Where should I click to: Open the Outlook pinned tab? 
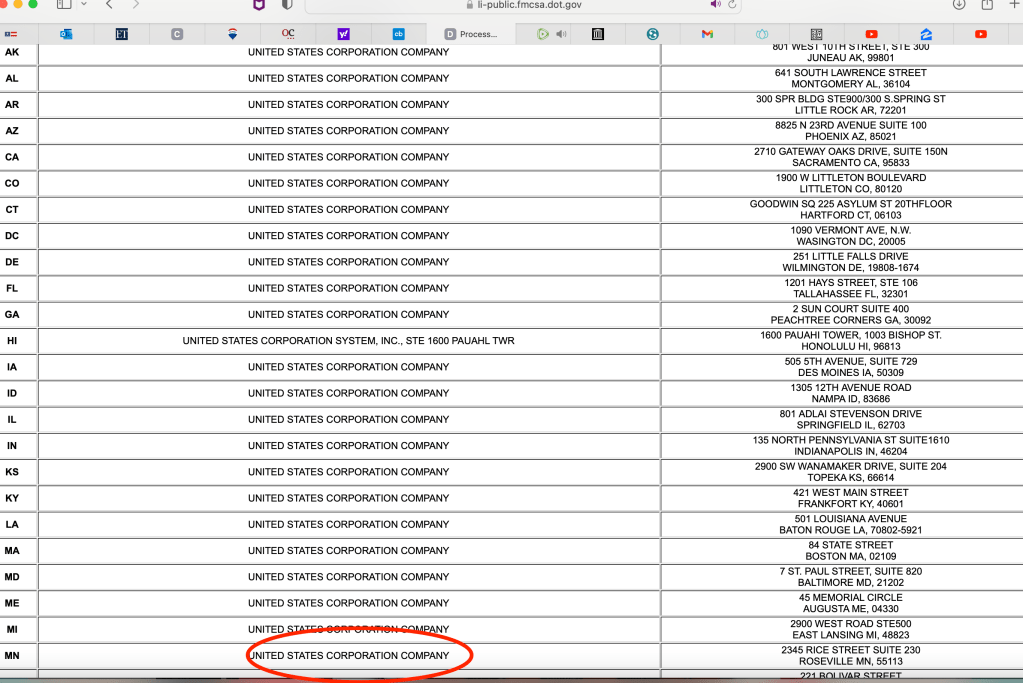[x=66, y=34]
